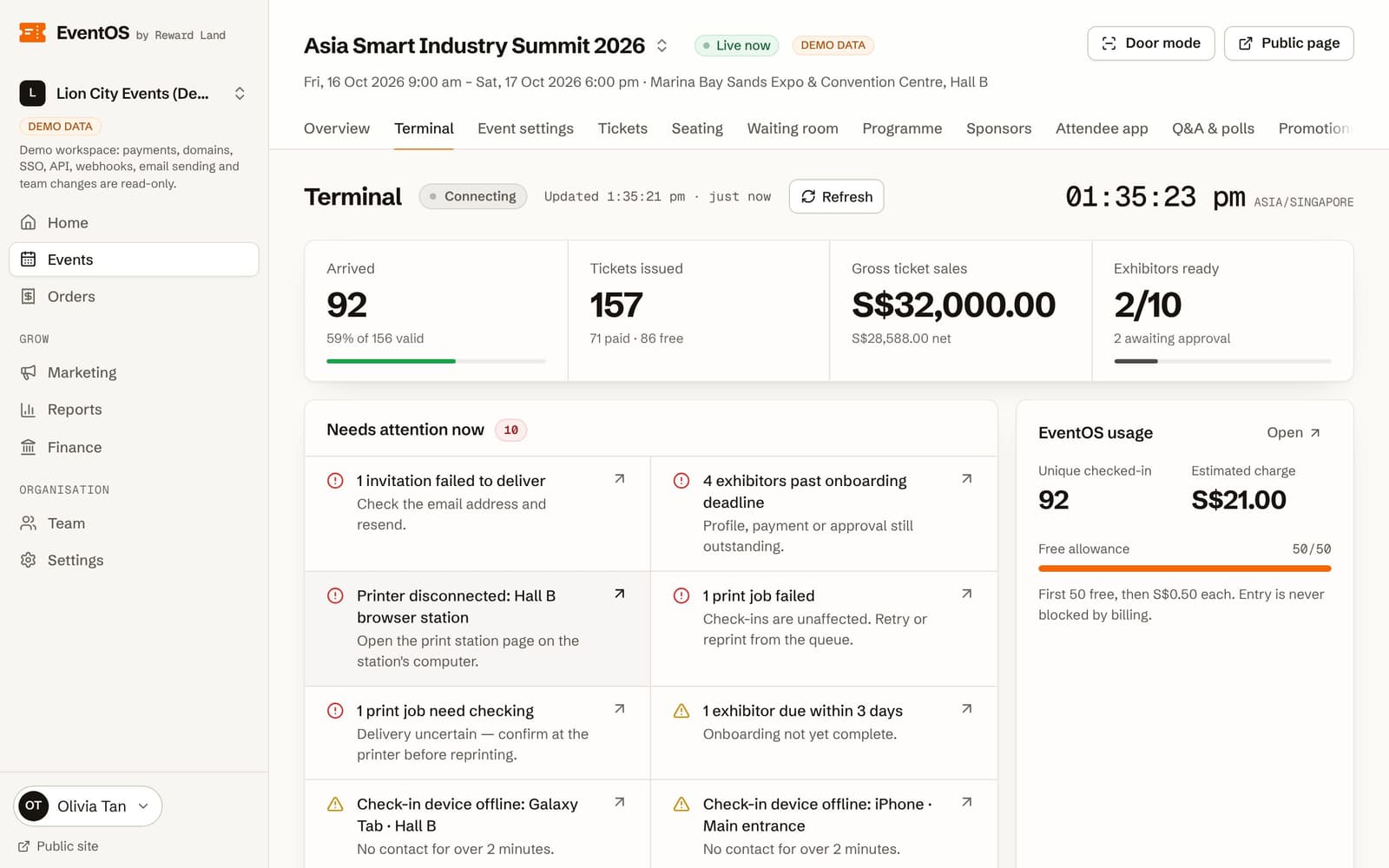Expand the Olivia Tan user menu chevron
Viewport: 1389px width, 868px height.
pyautogui.click(x=143, y=806)
